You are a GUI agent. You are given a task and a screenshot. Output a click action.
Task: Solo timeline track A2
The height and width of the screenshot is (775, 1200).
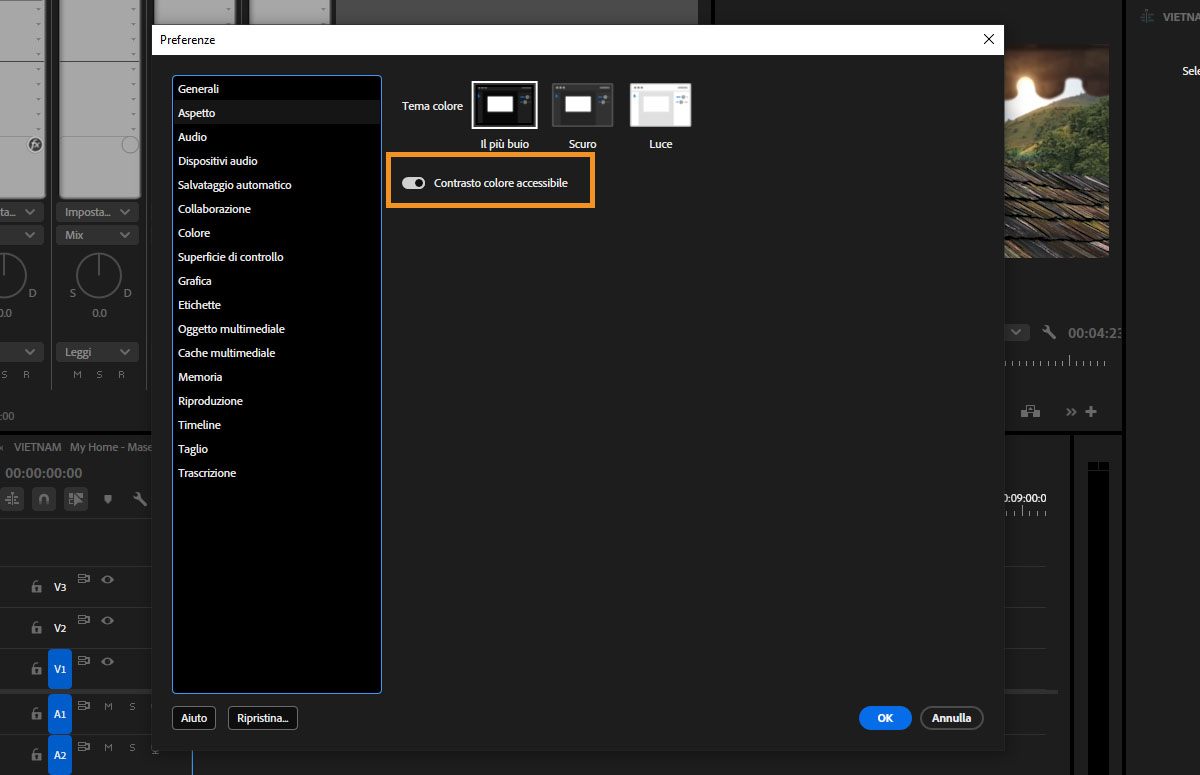[x=132, y=747]
